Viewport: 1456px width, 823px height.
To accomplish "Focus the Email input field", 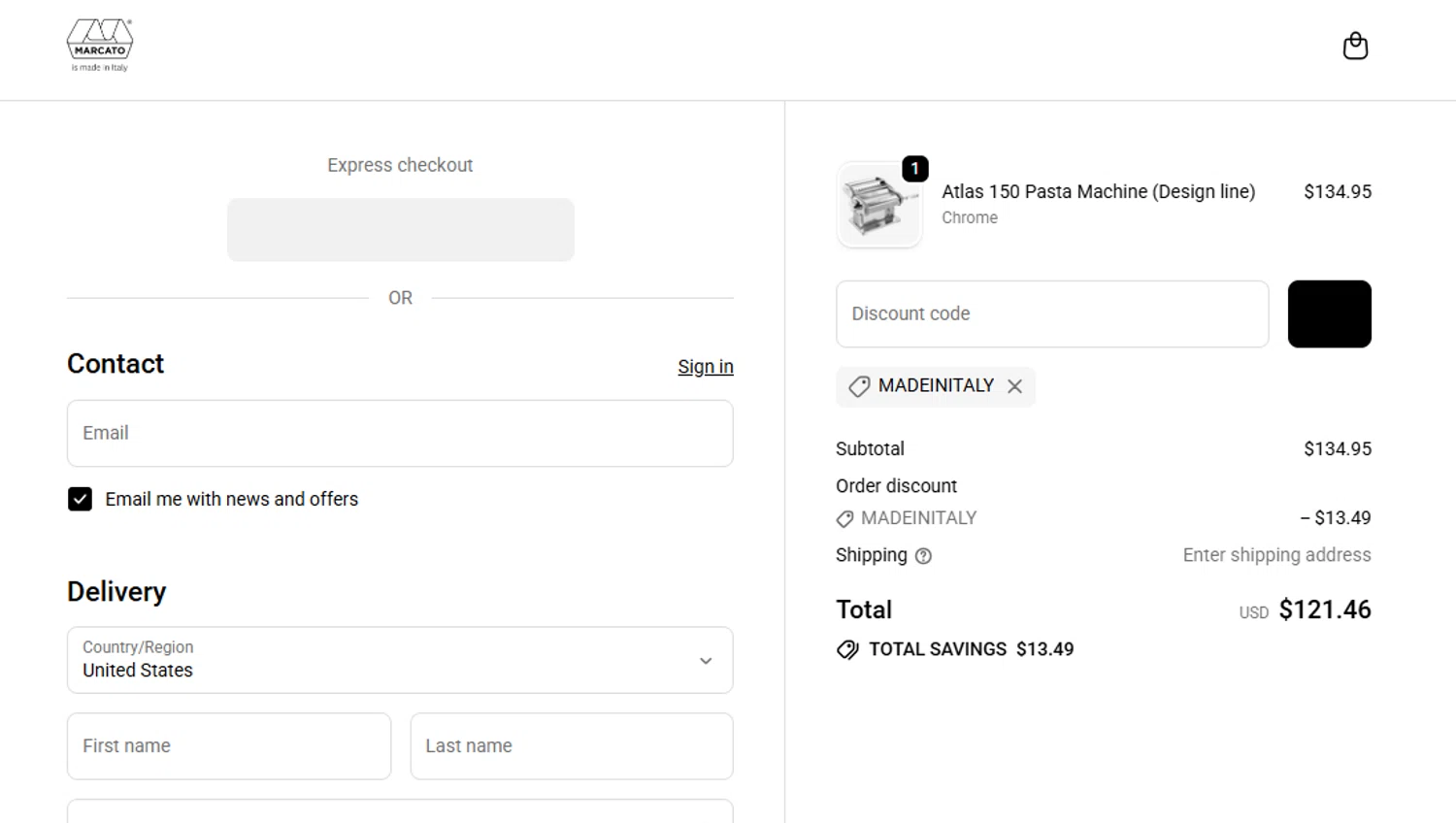I will [400, 433].
